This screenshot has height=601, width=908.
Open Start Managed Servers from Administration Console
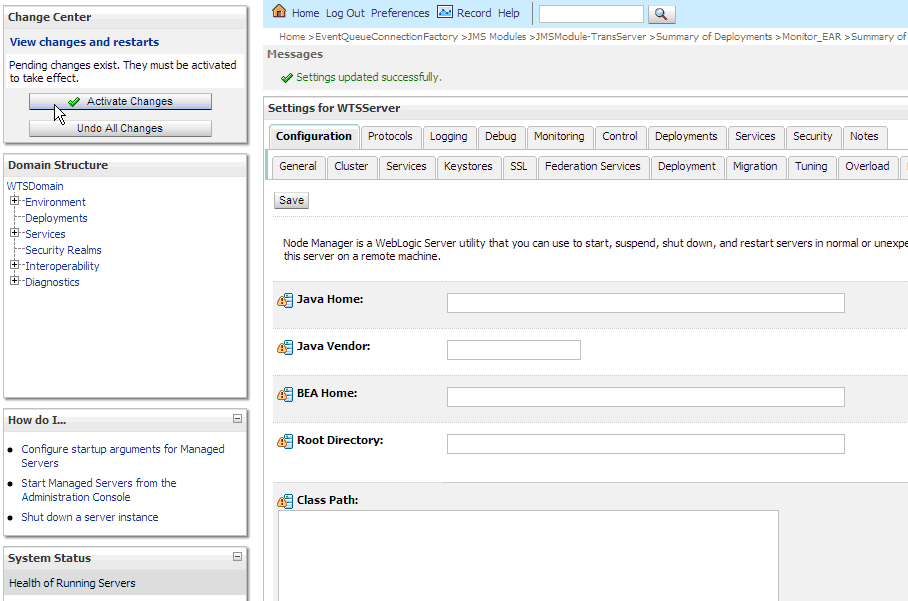point(99,490)
